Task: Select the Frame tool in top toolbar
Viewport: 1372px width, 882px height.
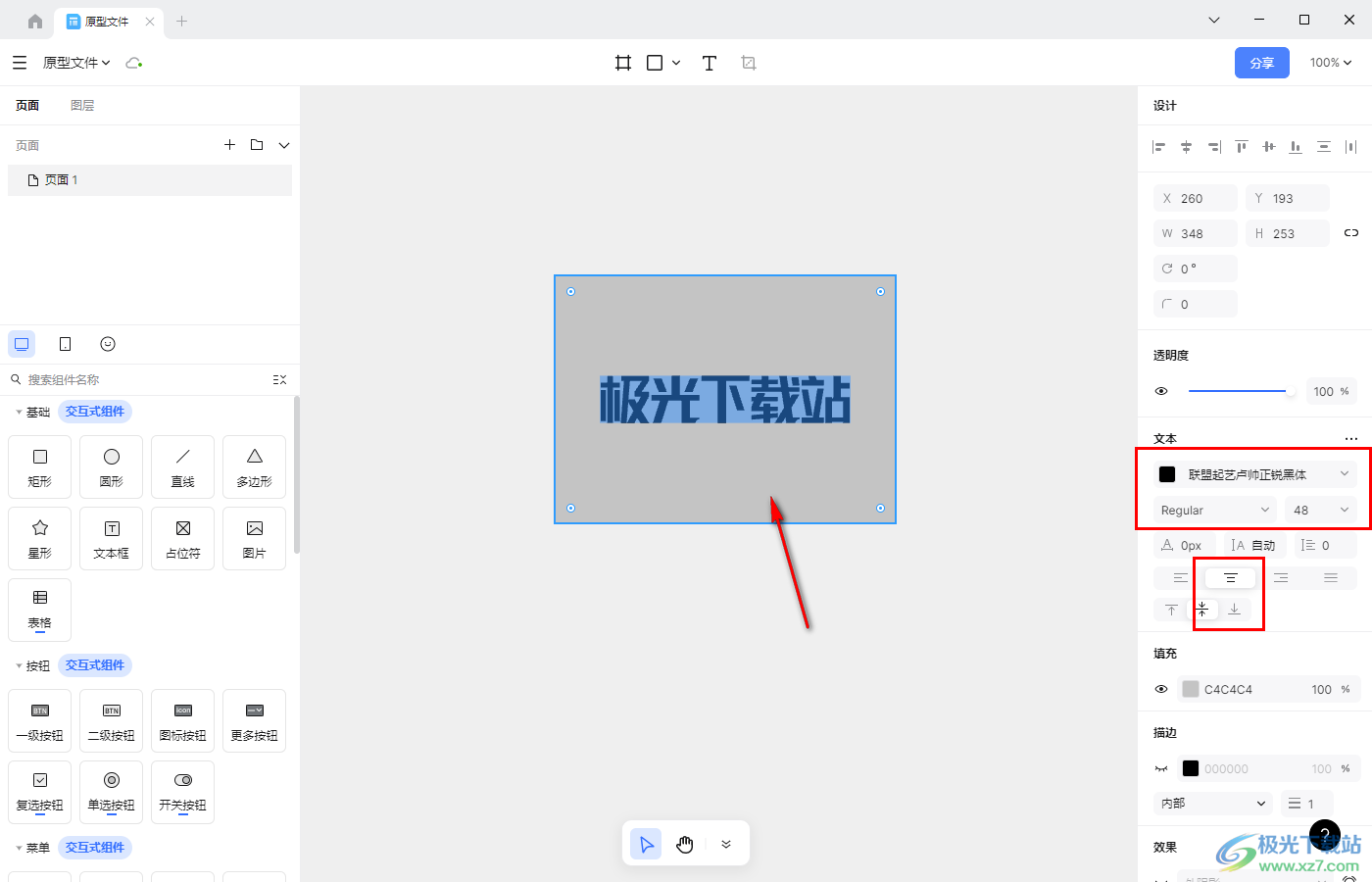Action: [623, 63]
